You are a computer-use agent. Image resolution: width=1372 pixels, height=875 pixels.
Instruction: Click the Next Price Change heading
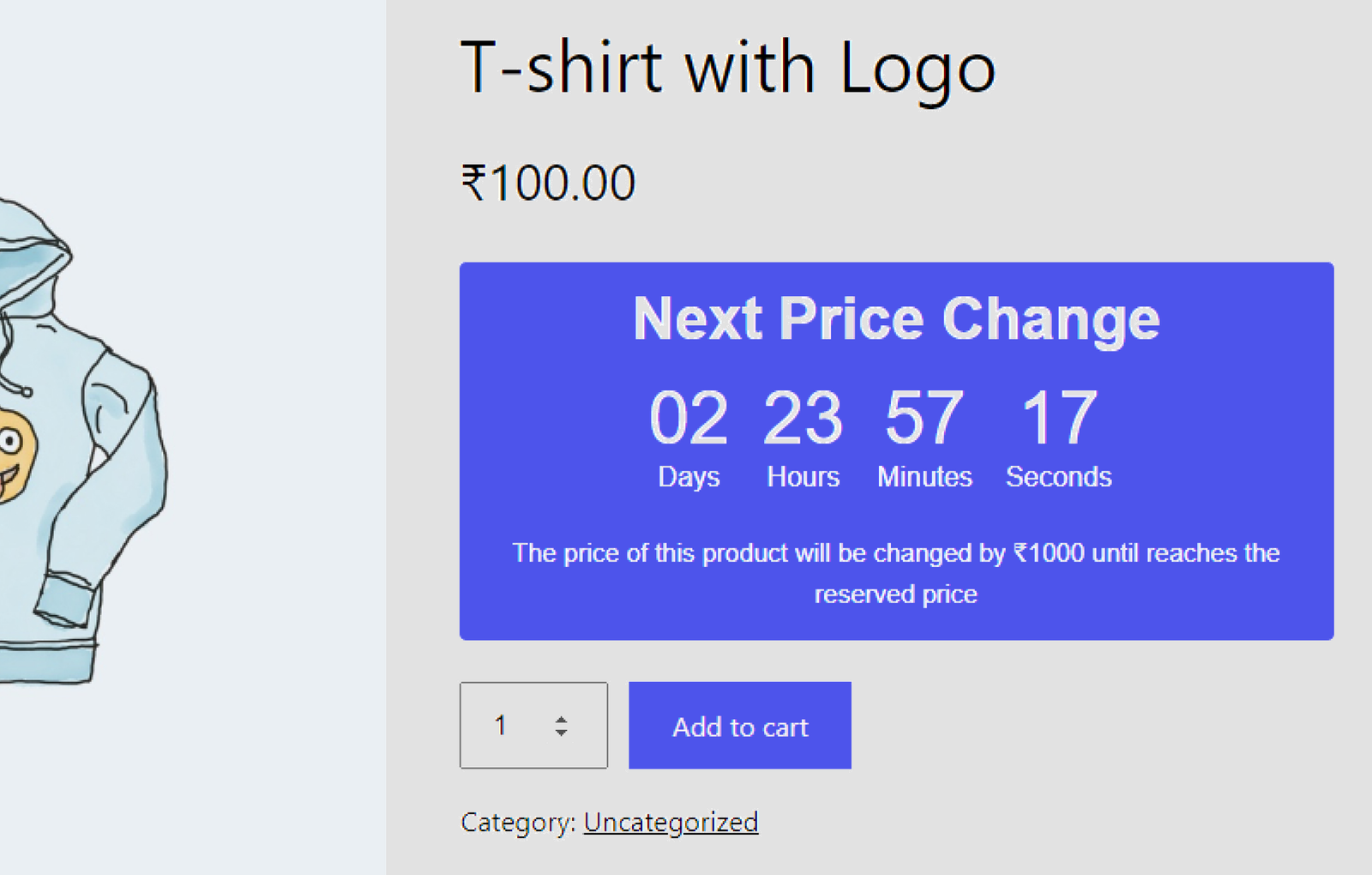coord(896,319)
